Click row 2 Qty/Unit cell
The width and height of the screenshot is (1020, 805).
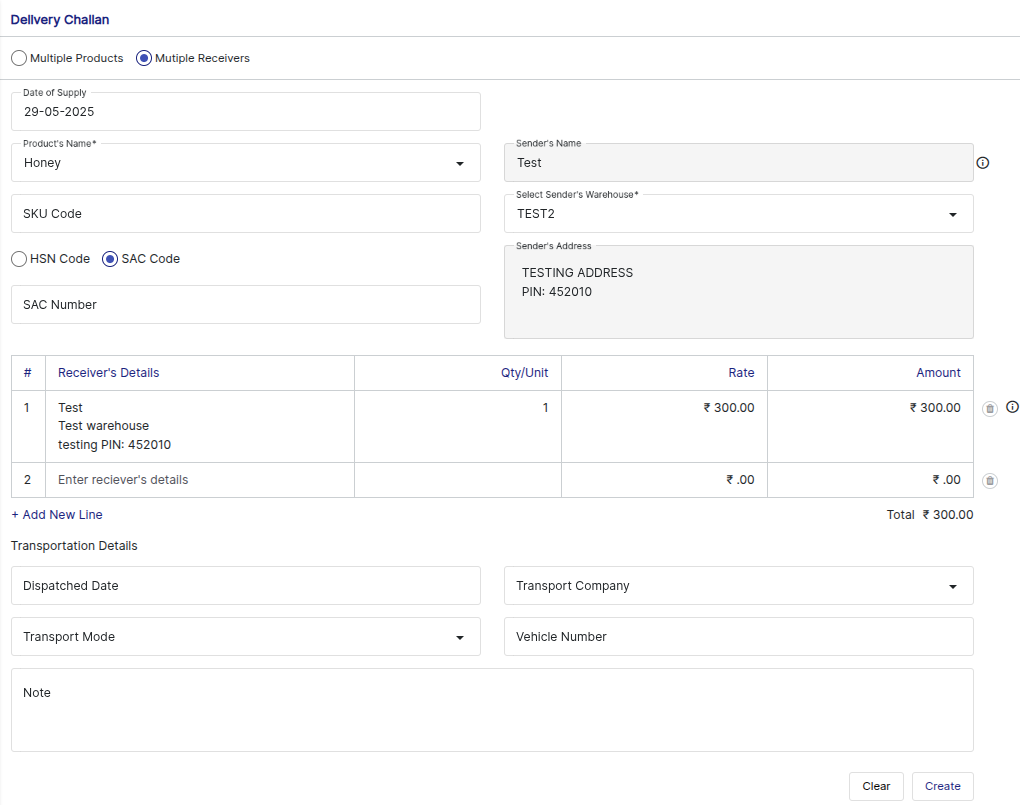[458, 480]
